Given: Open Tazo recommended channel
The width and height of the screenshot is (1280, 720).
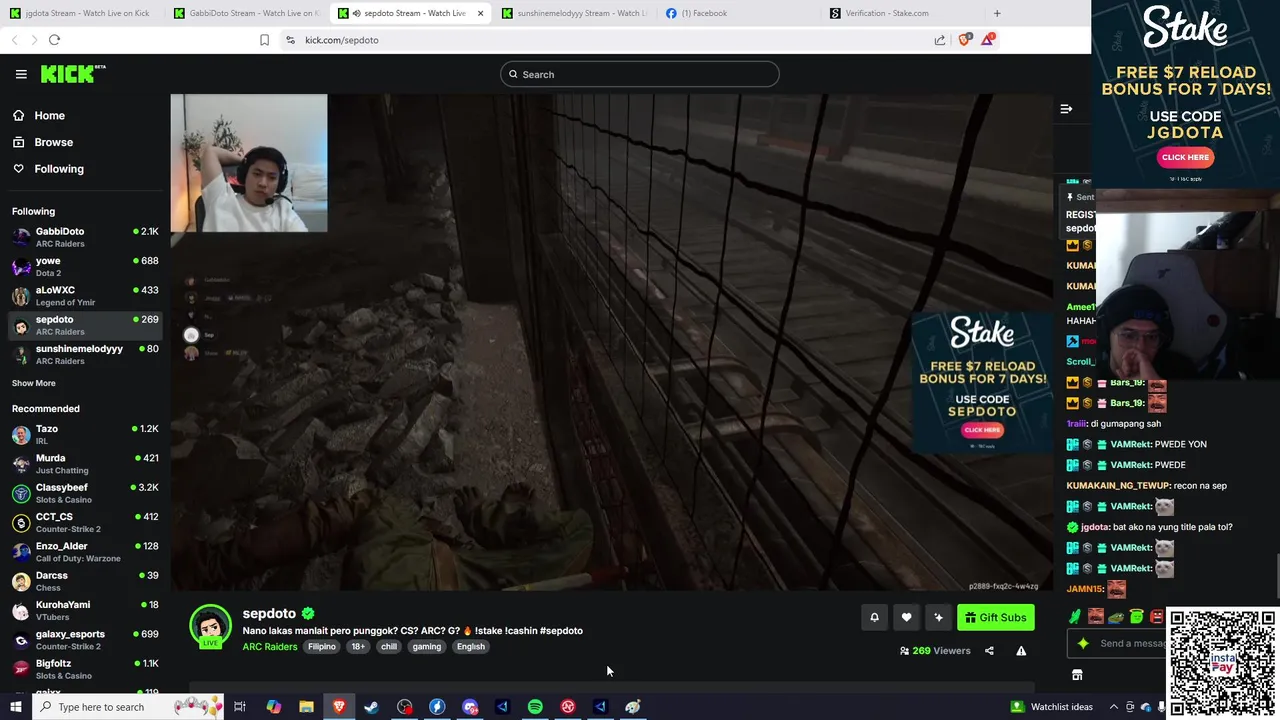Looking at the screenshot, I should coord(85,434).
